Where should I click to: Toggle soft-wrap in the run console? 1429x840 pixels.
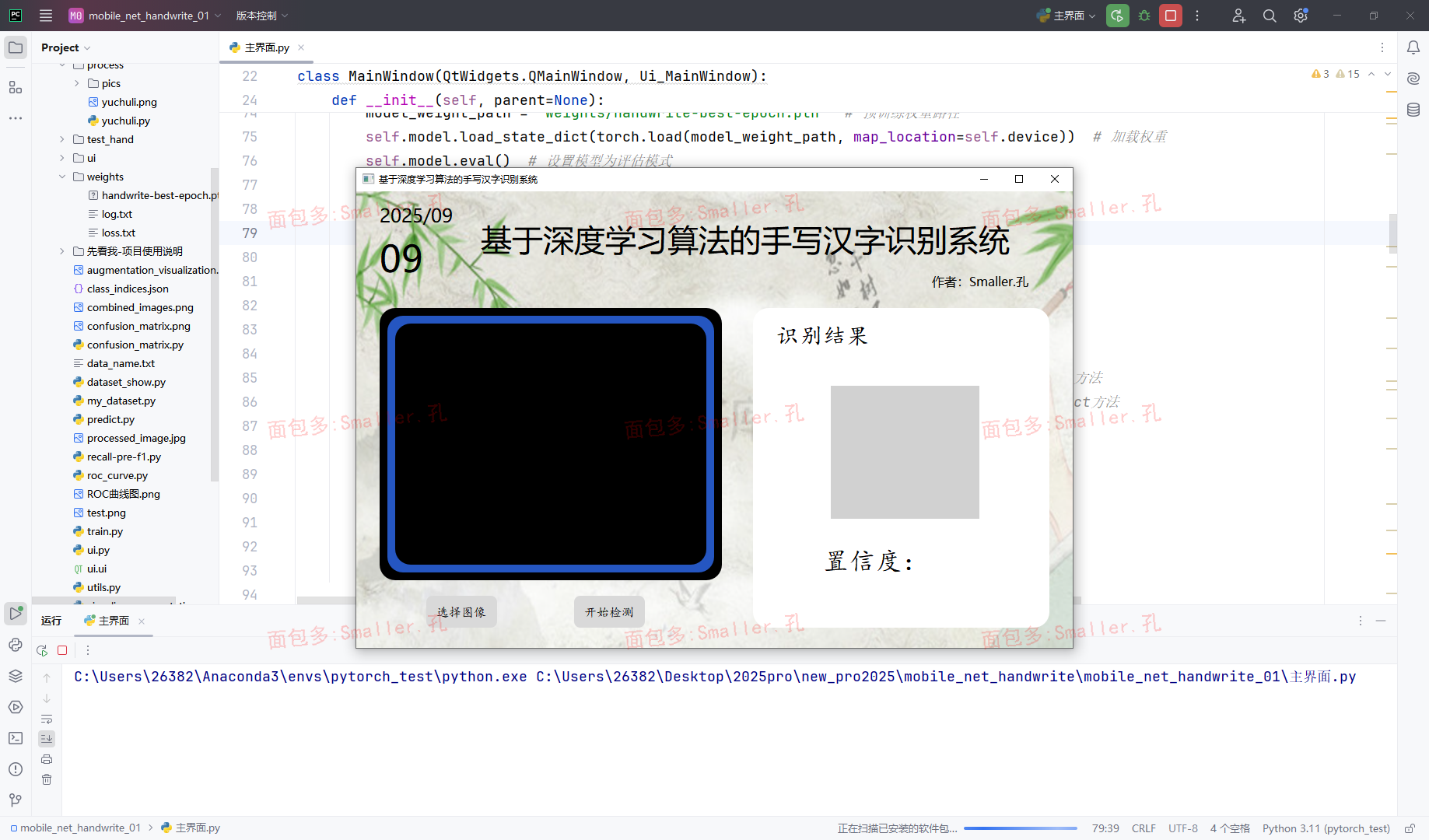pos(47,719)
